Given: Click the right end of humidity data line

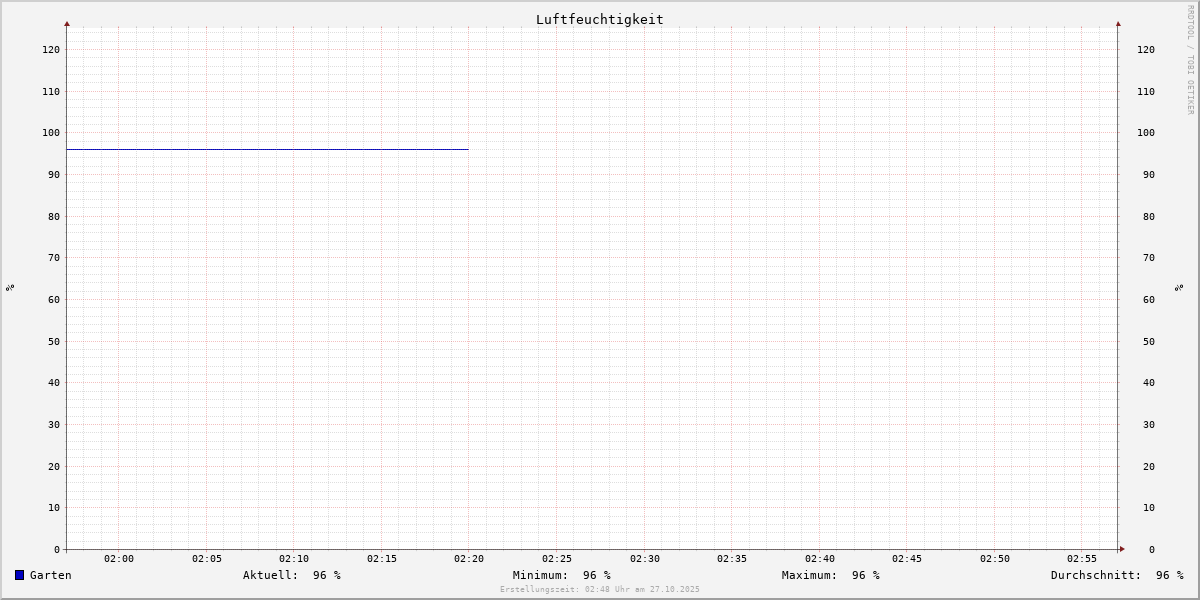Looking at the screenshot, I should 466,149.
